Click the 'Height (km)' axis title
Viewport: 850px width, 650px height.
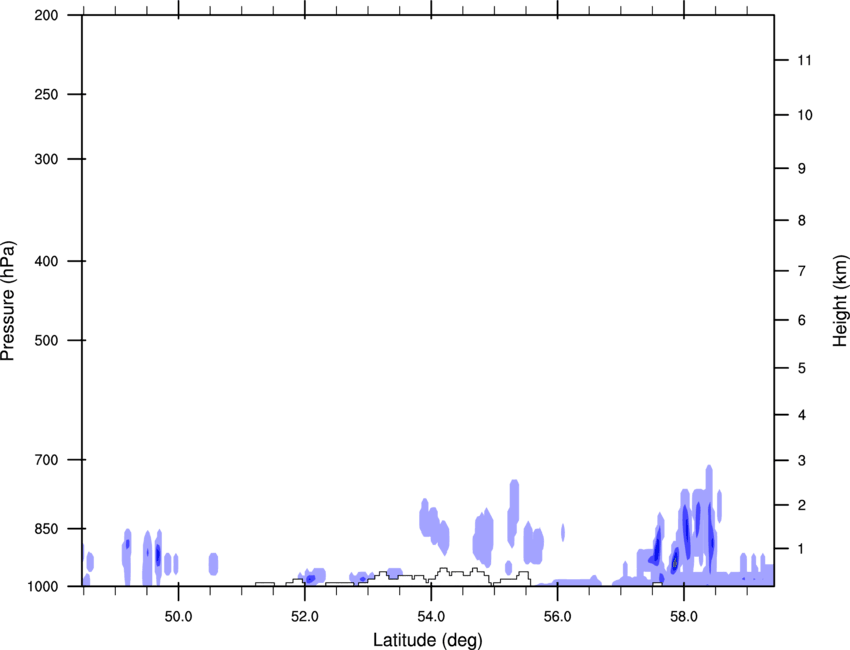pos(840,301)
